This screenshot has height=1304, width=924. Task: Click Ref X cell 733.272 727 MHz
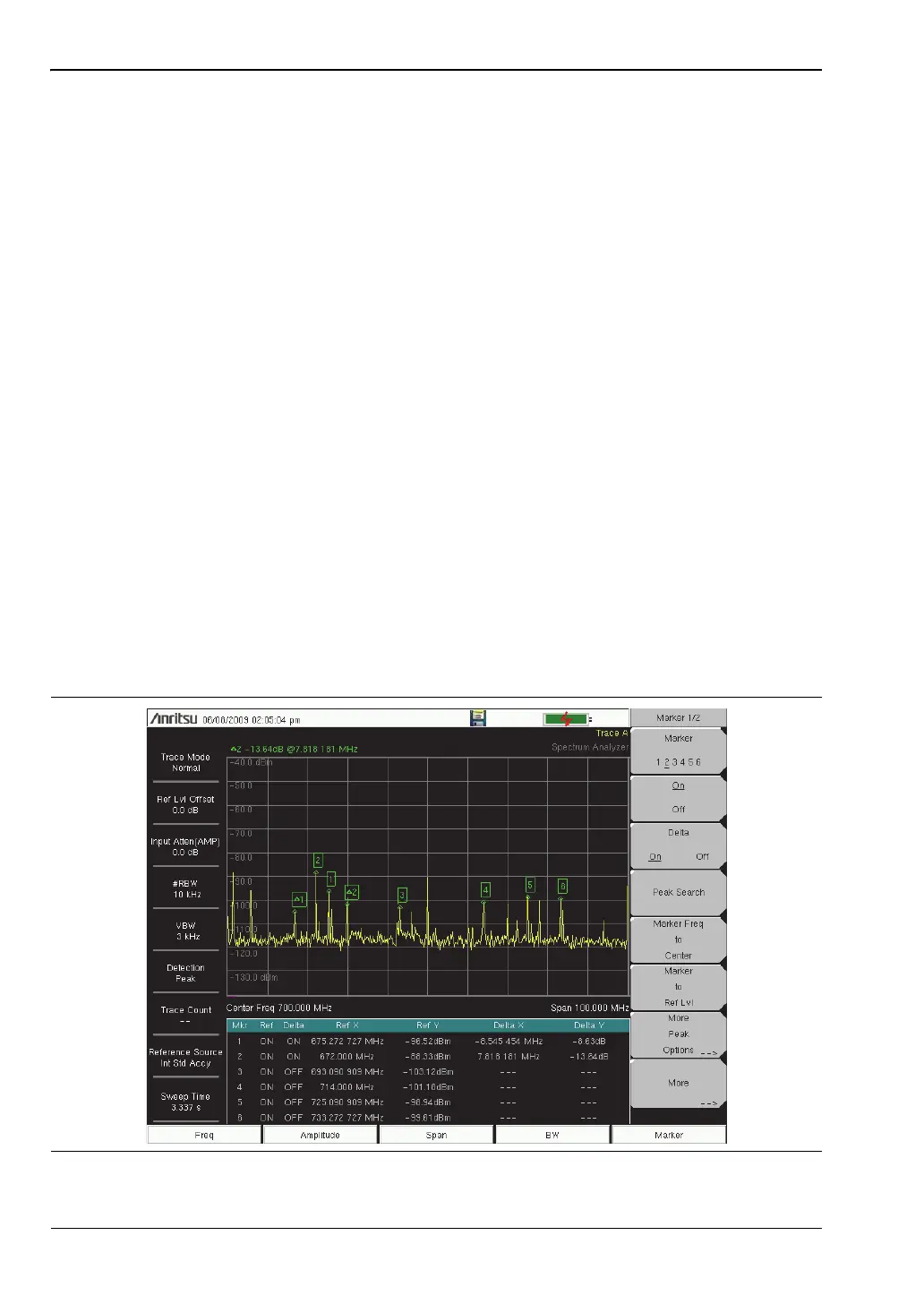347,1118
